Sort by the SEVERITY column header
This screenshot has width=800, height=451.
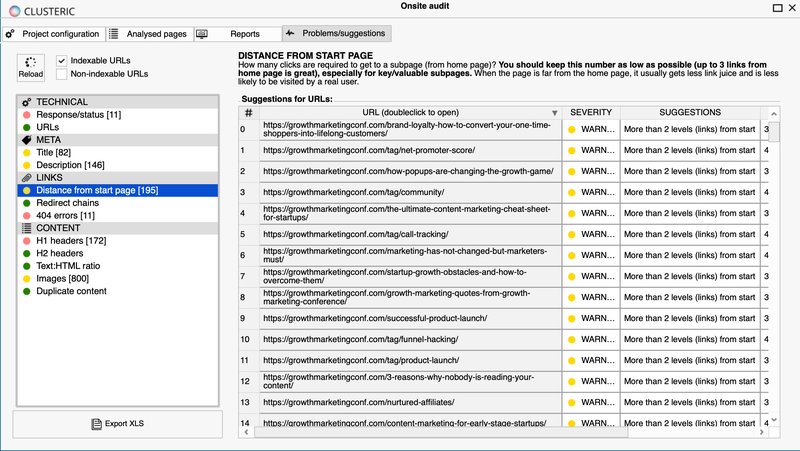point(591,112)
